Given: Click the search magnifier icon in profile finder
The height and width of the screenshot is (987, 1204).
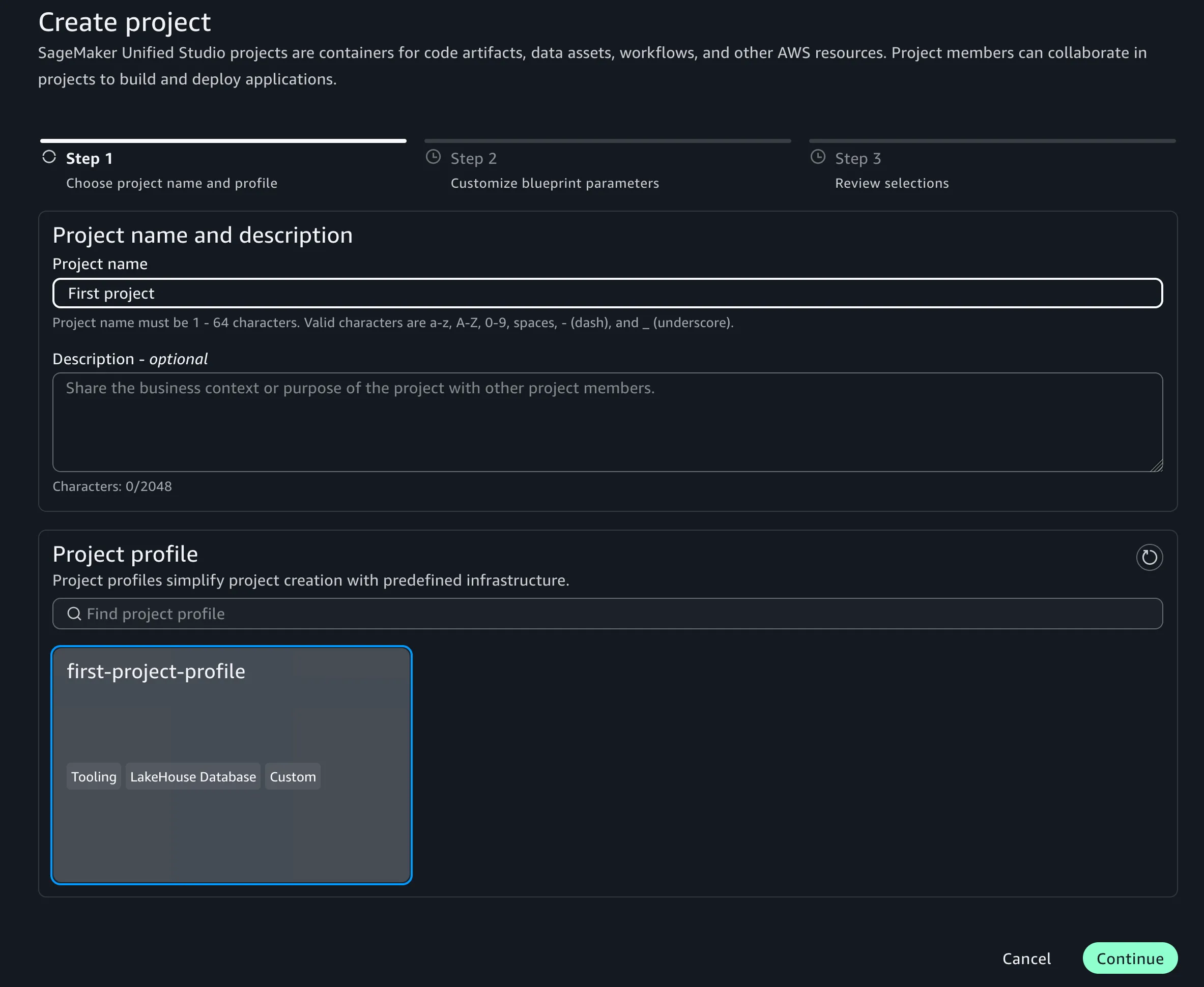Looking at the screenshot, I should 74,614.
